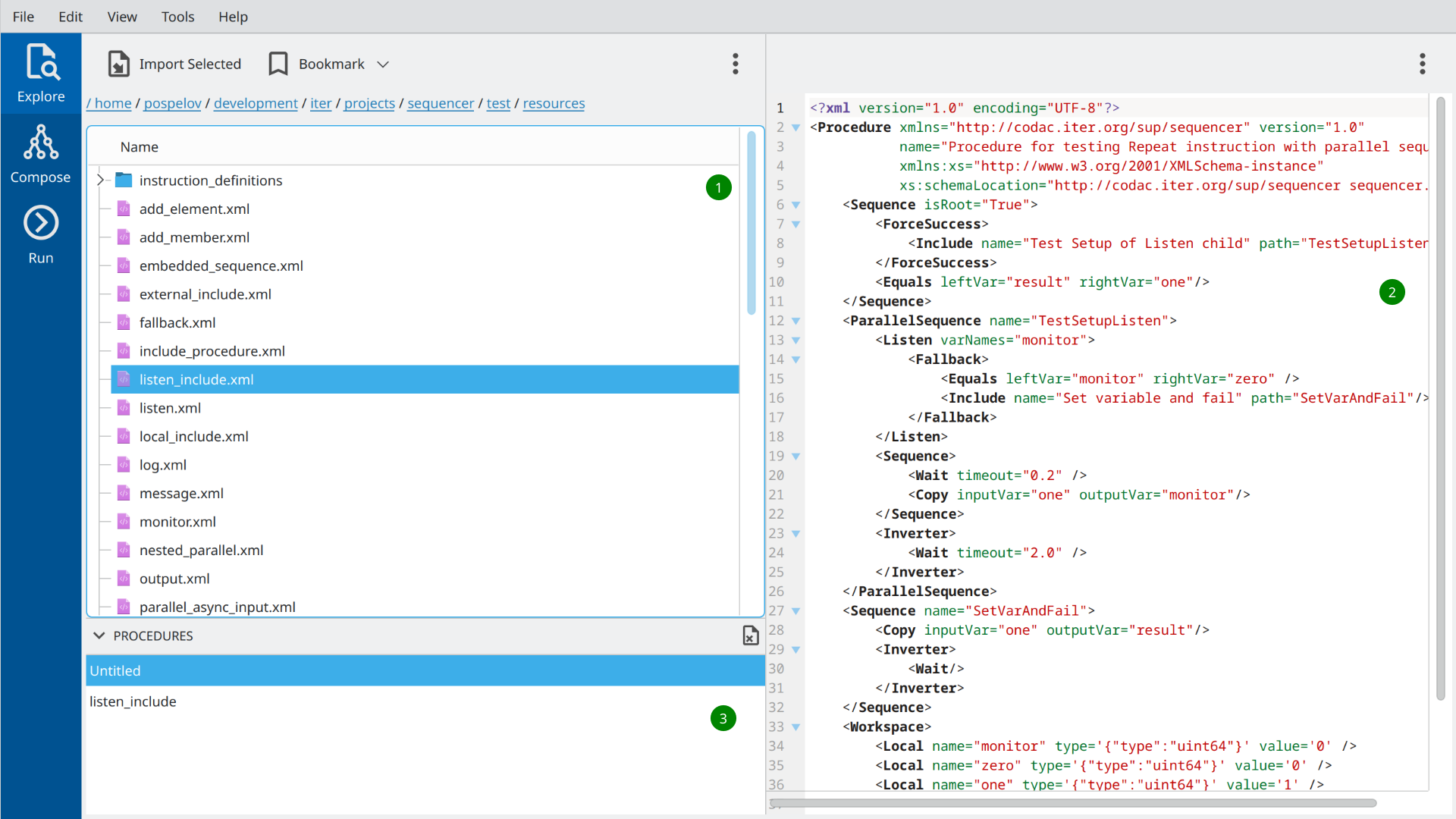Select nested_parallel.xml in file list
This screenshot has height=819, width=1456.
coord(201,550)
